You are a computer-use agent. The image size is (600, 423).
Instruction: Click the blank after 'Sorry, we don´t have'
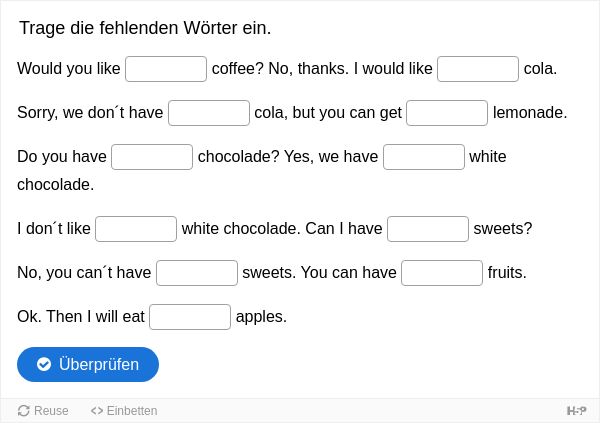tap(209, 113)
